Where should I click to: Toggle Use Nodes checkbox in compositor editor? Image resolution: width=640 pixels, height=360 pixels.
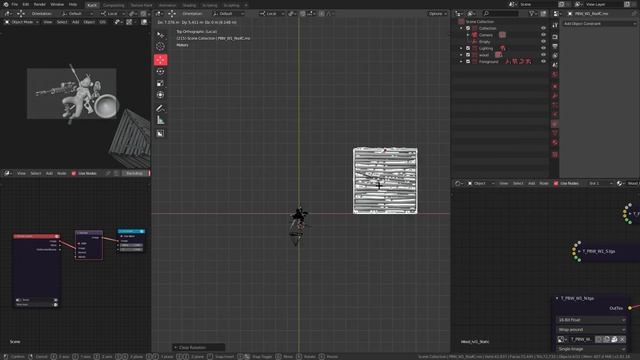pos(74,173)
